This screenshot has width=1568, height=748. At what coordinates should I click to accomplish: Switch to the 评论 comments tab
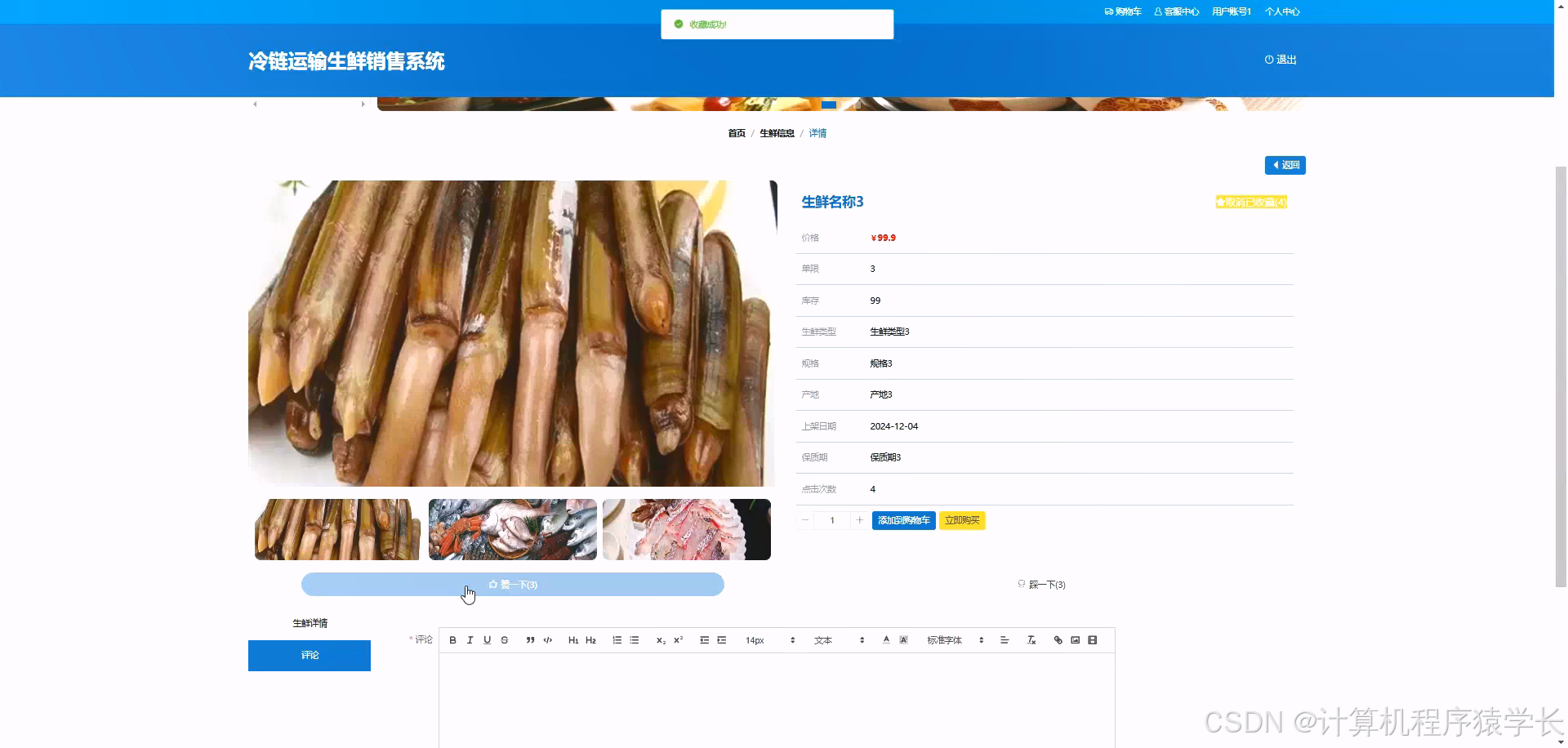click(309, 655)
